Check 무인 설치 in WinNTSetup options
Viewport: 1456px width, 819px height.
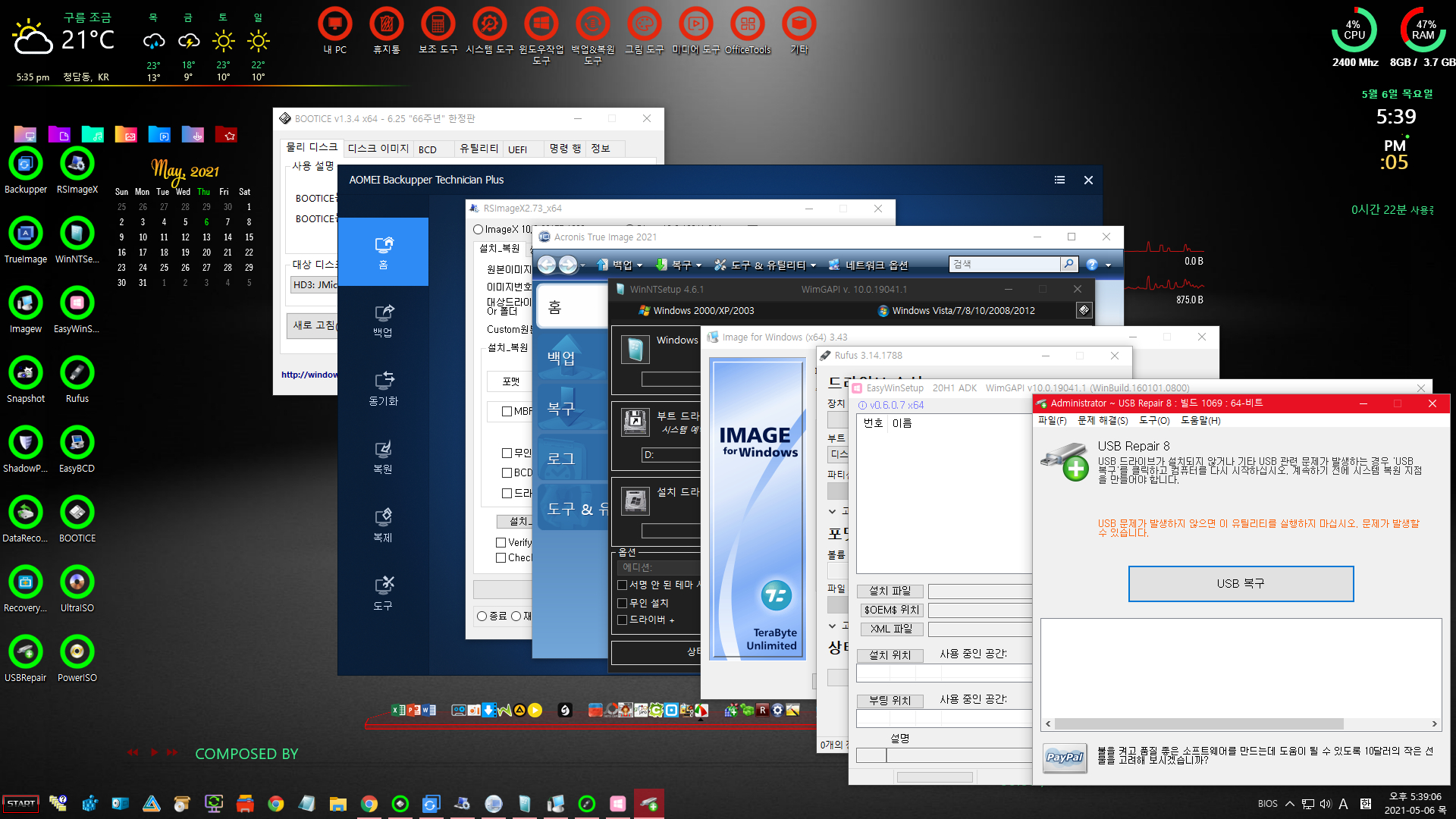point(622,603)
